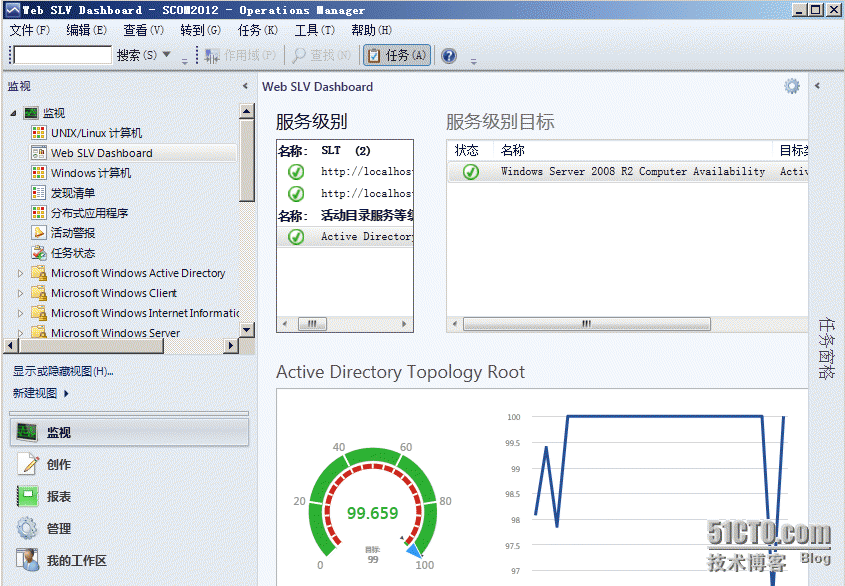Click the 新建视图 link

coord(35,393)
